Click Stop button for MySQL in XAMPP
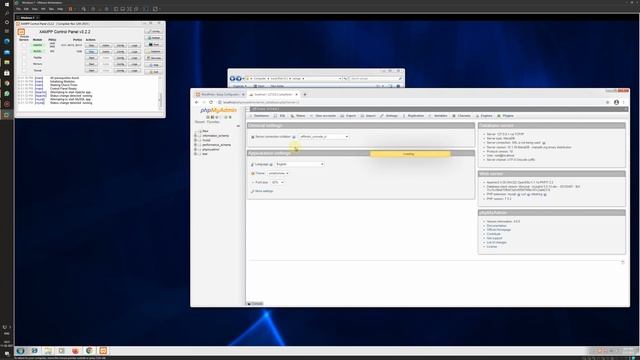Screen dimensions: 640x360 [91, 51]
